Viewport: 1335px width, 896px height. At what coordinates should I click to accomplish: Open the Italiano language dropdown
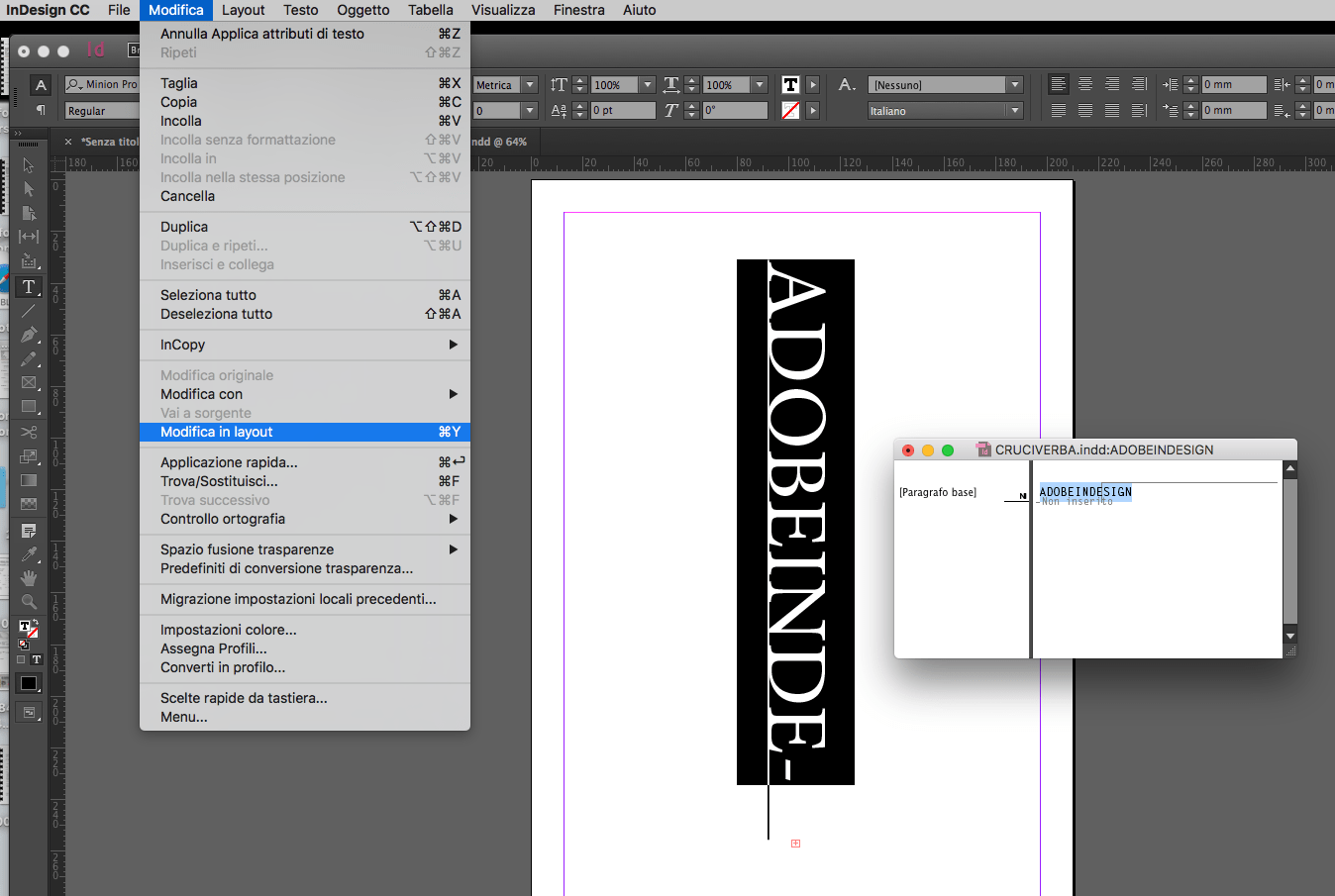coord(1014,111)
